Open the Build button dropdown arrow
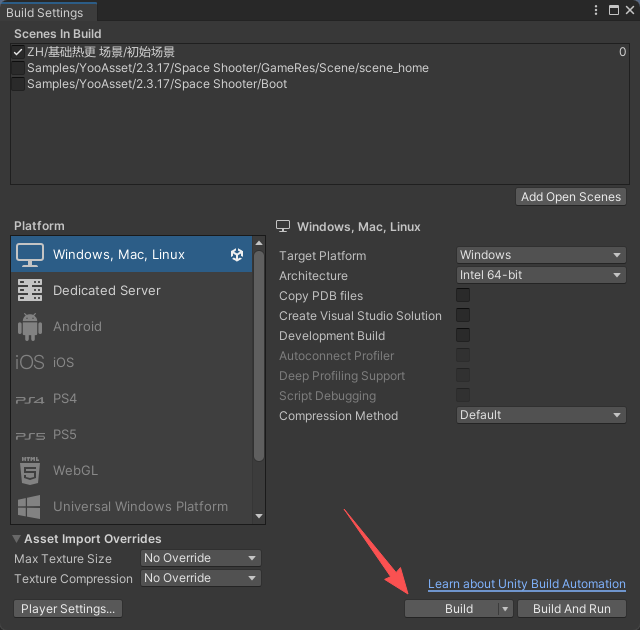The image size is (640, 630). [x=505, y=609]
